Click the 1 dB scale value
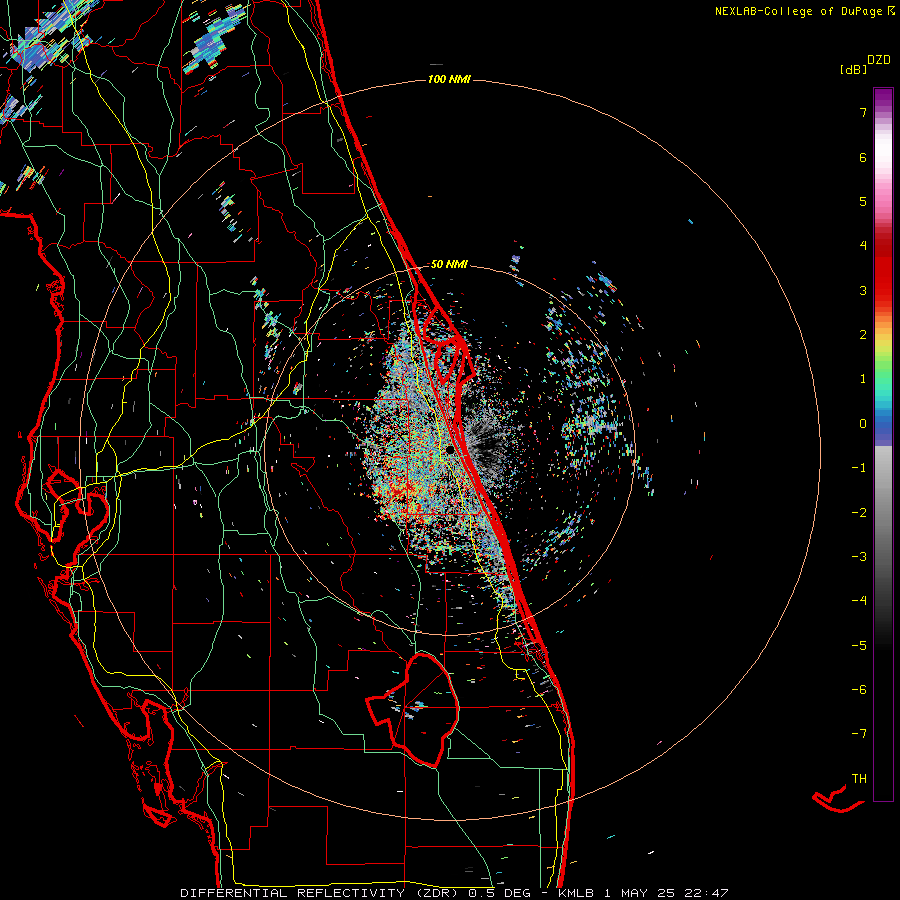This screenshot has height=900, width=900. tap(863, 379)
